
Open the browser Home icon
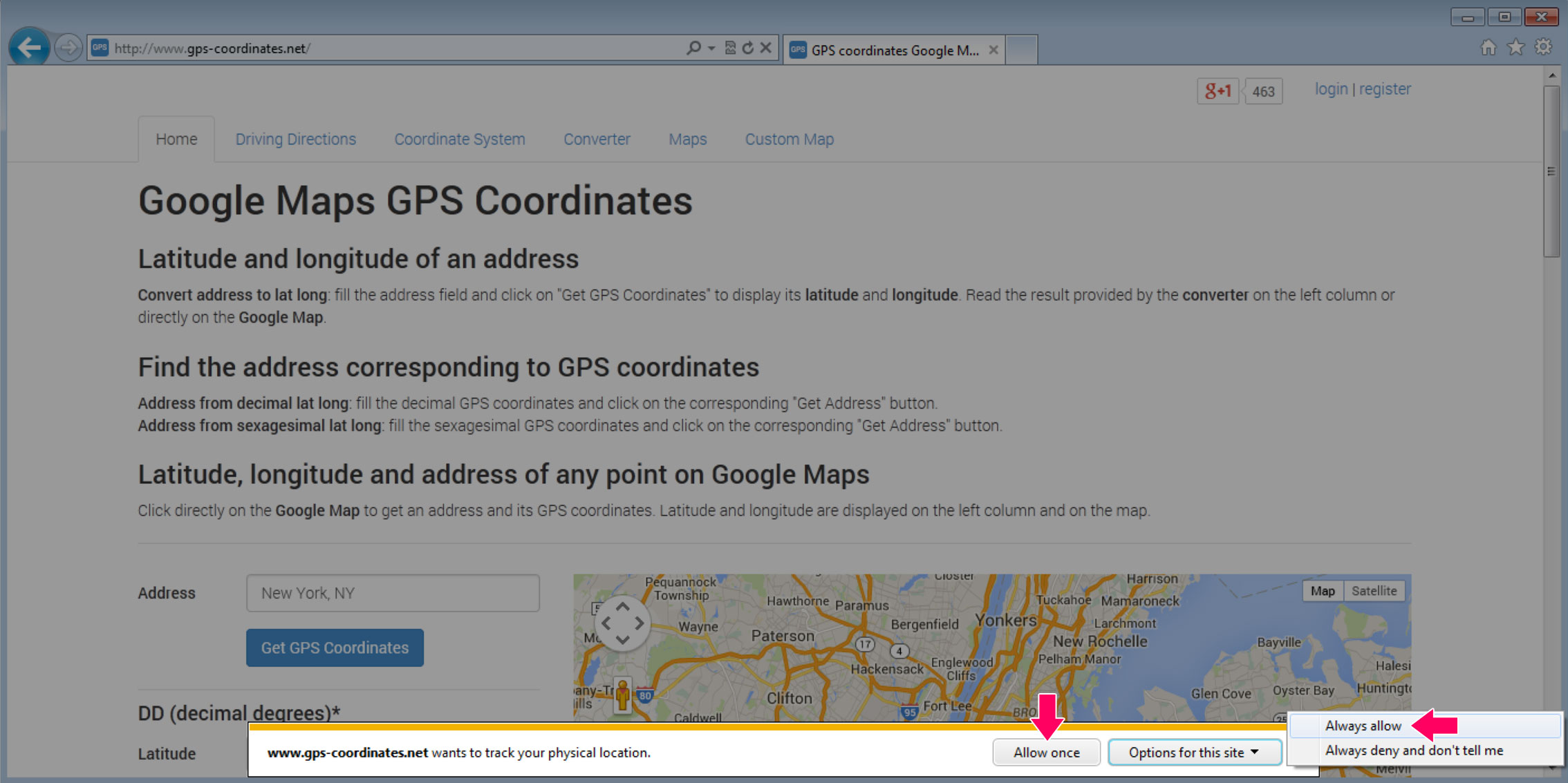click(1488, 47)
